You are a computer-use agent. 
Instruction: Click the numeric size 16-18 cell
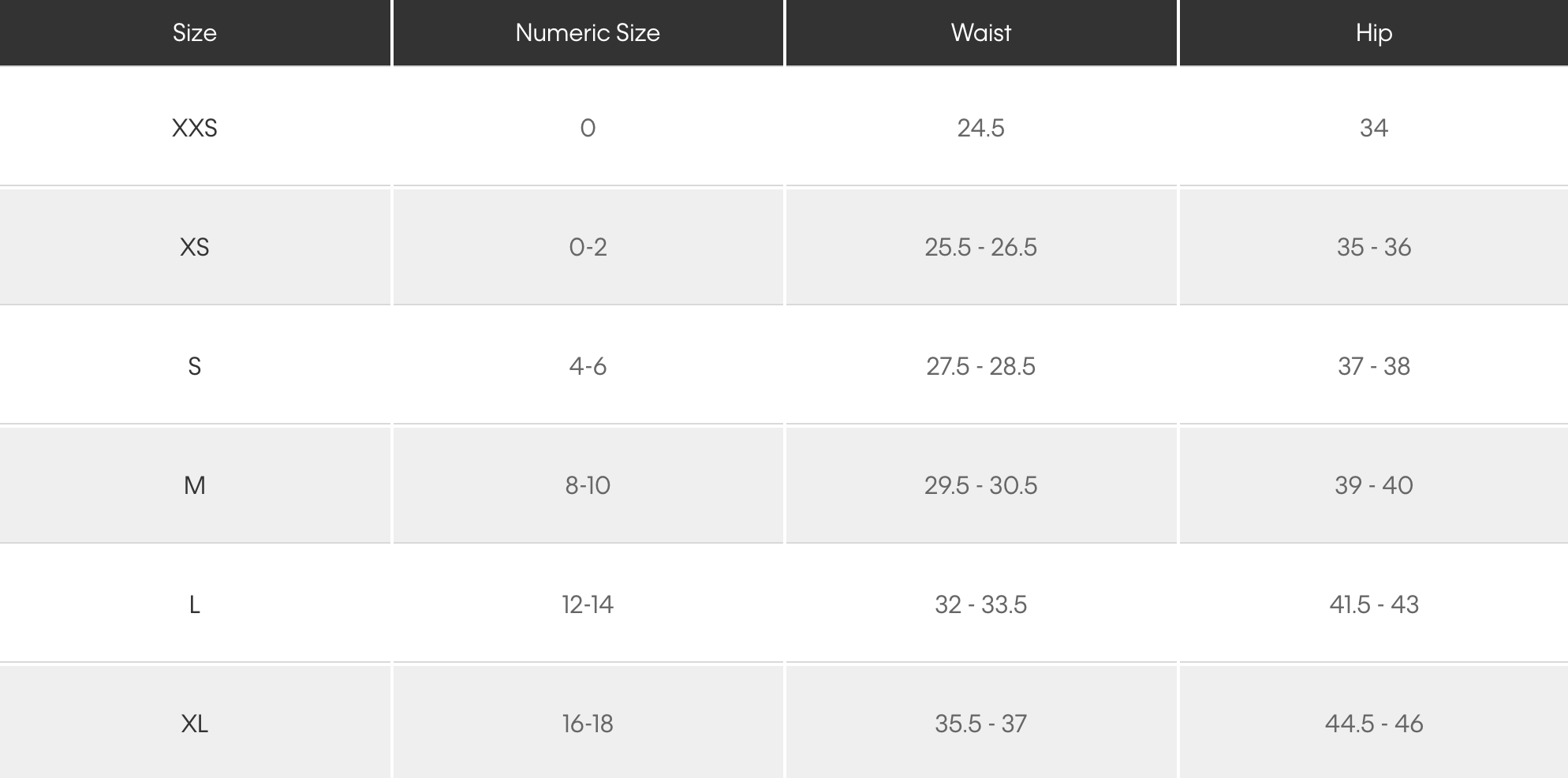click(x=588, y=724)
